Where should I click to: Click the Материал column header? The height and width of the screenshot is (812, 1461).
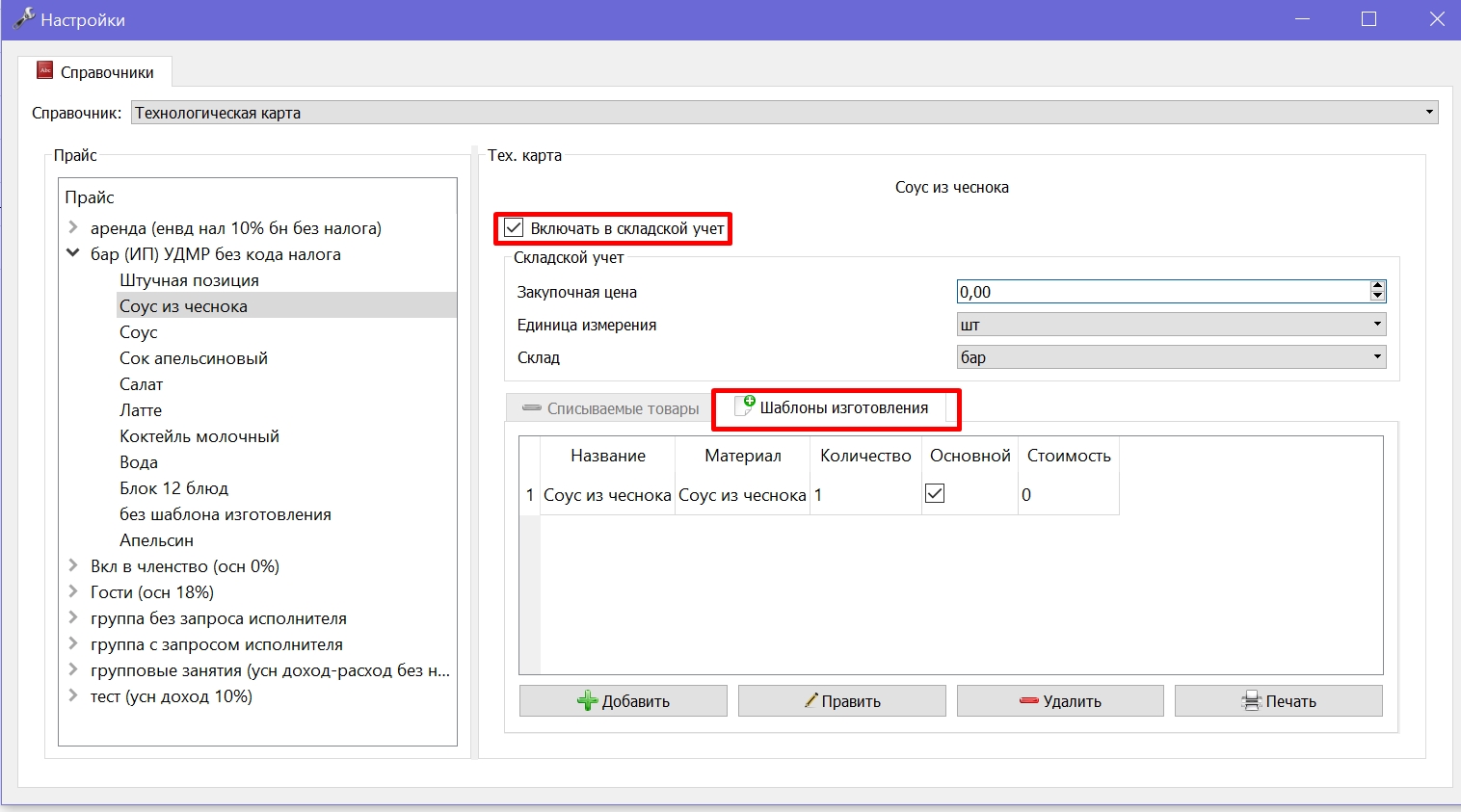[x=743, y=456]
